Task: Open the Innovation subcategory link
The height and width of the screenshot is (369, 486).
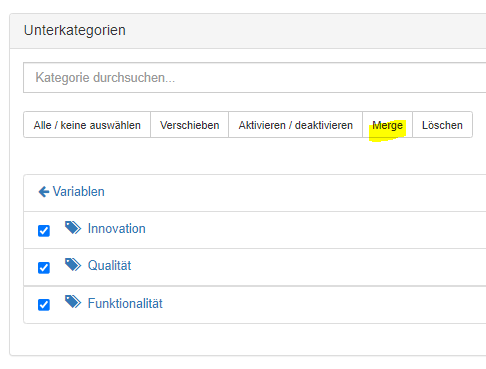Action: pyautogui.click(x=117, y=229)
